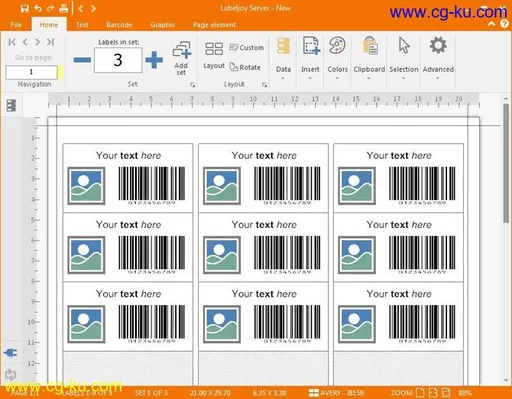Select 'Your text here' in middle-right label

click(x=399, y=225)
